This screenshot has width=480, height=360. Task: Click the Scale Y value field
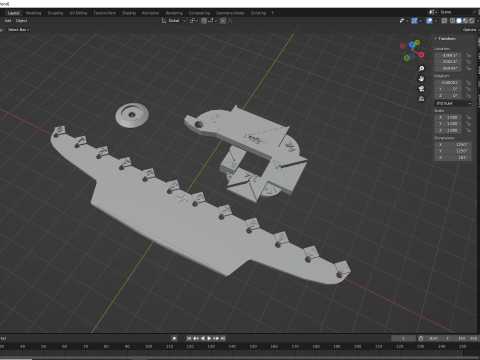pyautogui.click(x=448, y=124)
